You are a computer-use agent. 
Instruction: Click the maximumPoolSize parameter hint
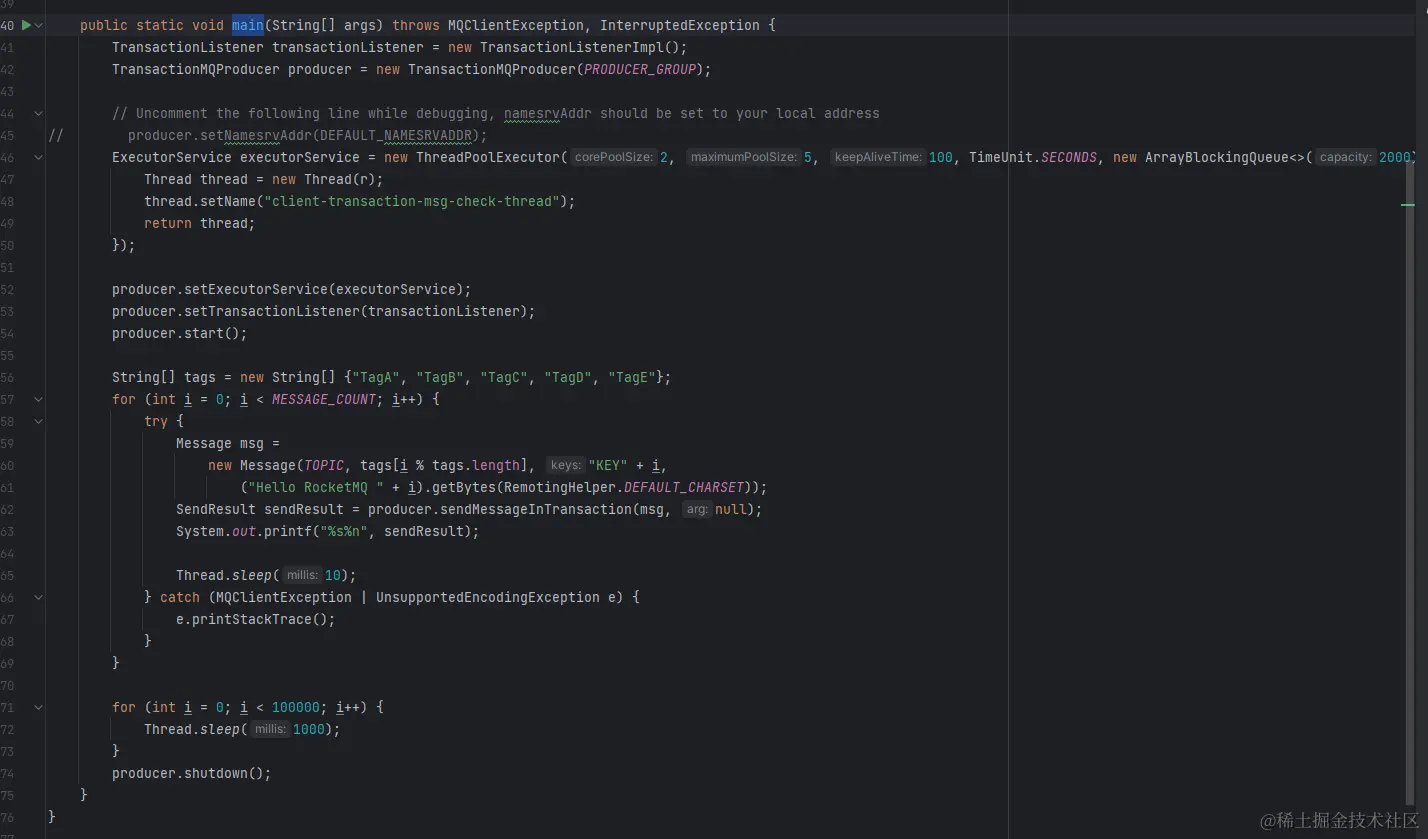(743, 157)
